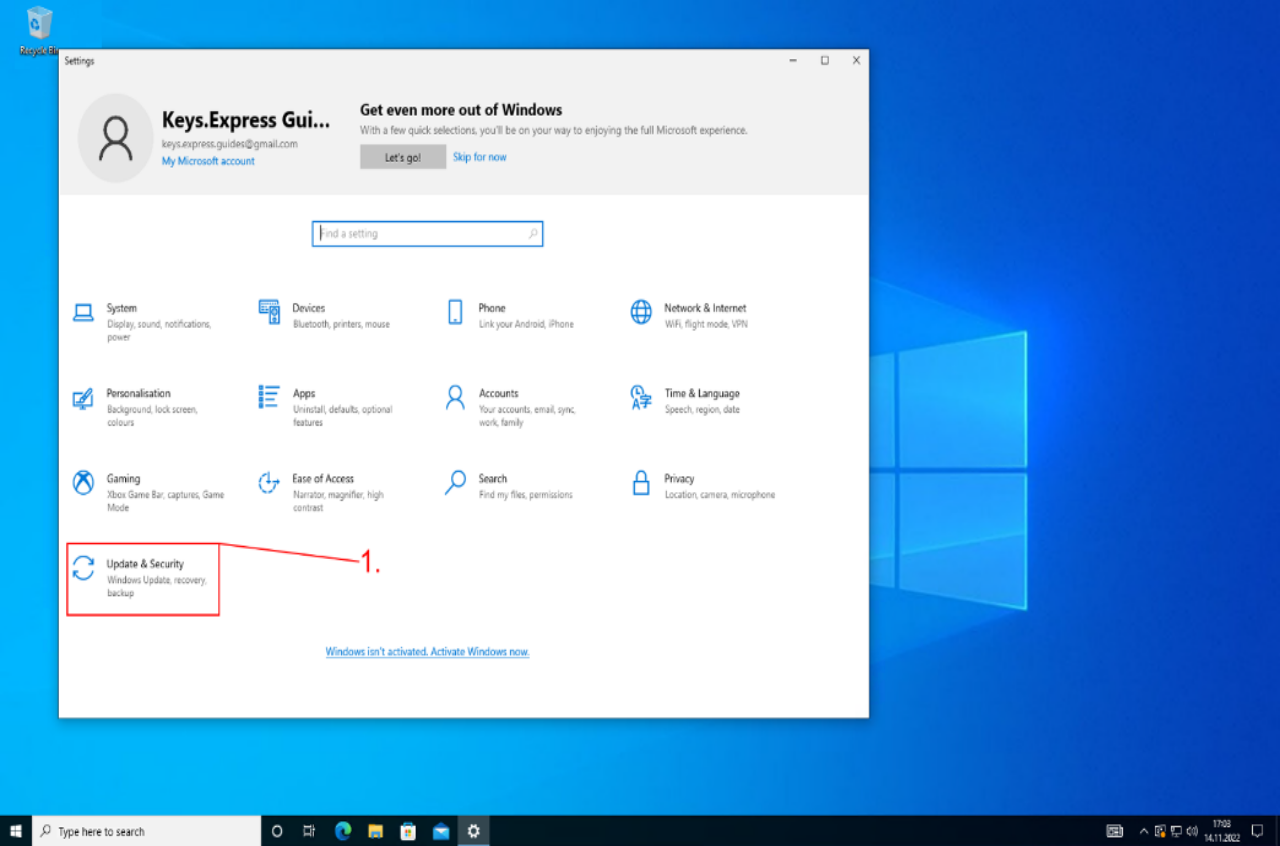Focus the Find a setting search box
Viewport: 1280px width, 846px height.
[425, 234]
